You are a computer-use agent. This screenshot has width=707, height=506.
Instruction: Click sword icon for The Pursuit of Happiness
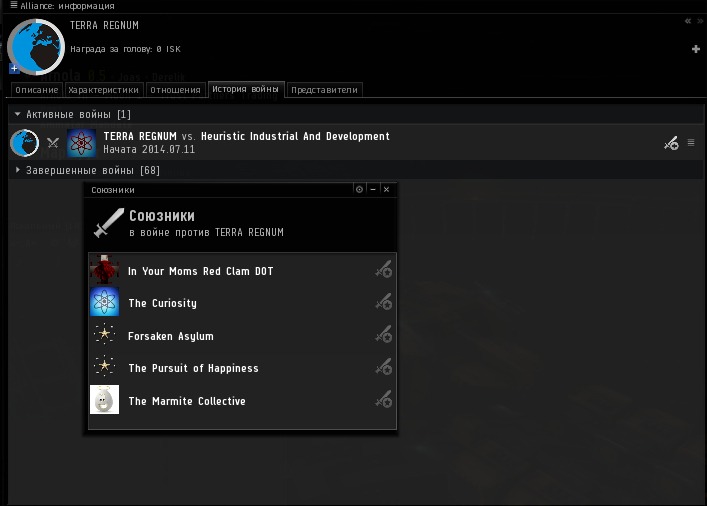(384, 367)
